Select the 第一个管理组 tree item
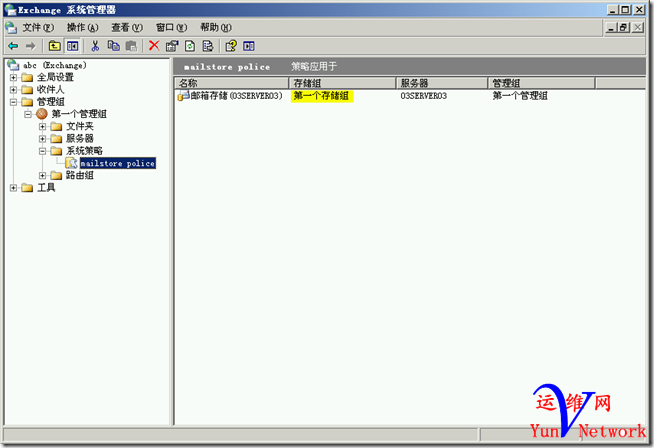The width and height of the screenshot is (654, 448). 79,114
